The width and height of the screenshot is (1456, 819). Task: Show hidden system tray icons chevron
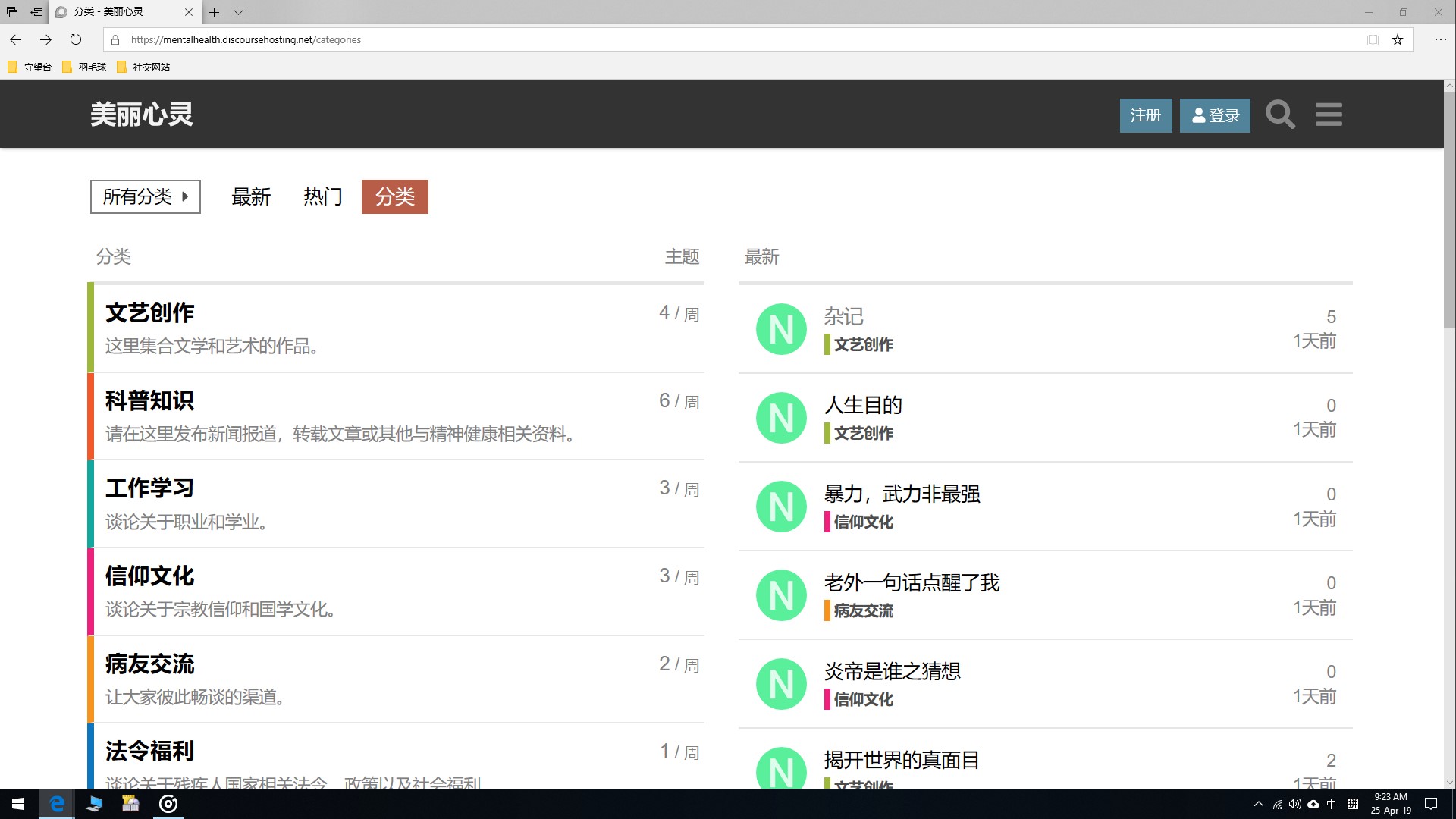(x=1259, y=804)
